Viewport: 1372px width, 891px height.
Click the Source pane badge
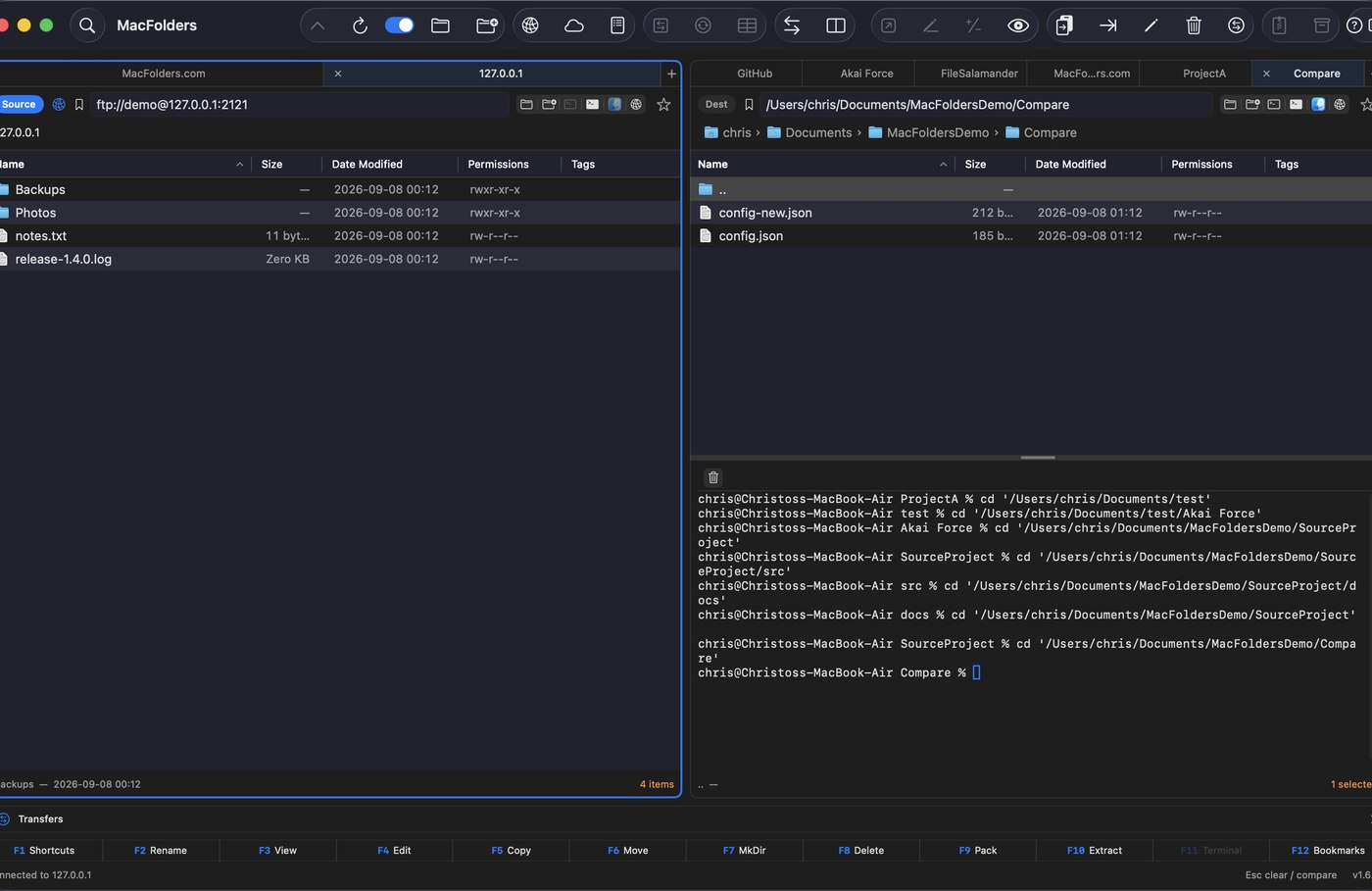click(x=20, y=104)
